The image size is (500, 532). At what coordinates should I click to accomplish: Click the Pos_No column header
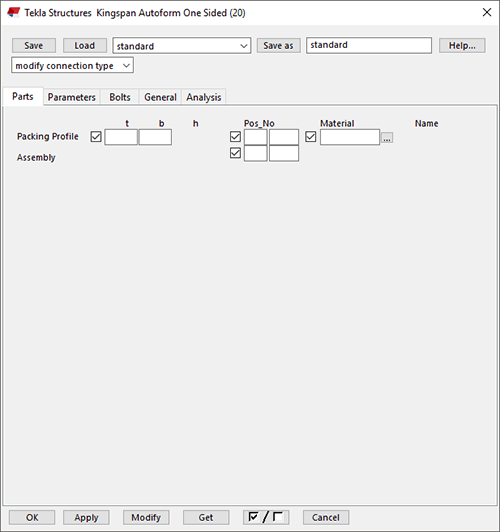259,123
